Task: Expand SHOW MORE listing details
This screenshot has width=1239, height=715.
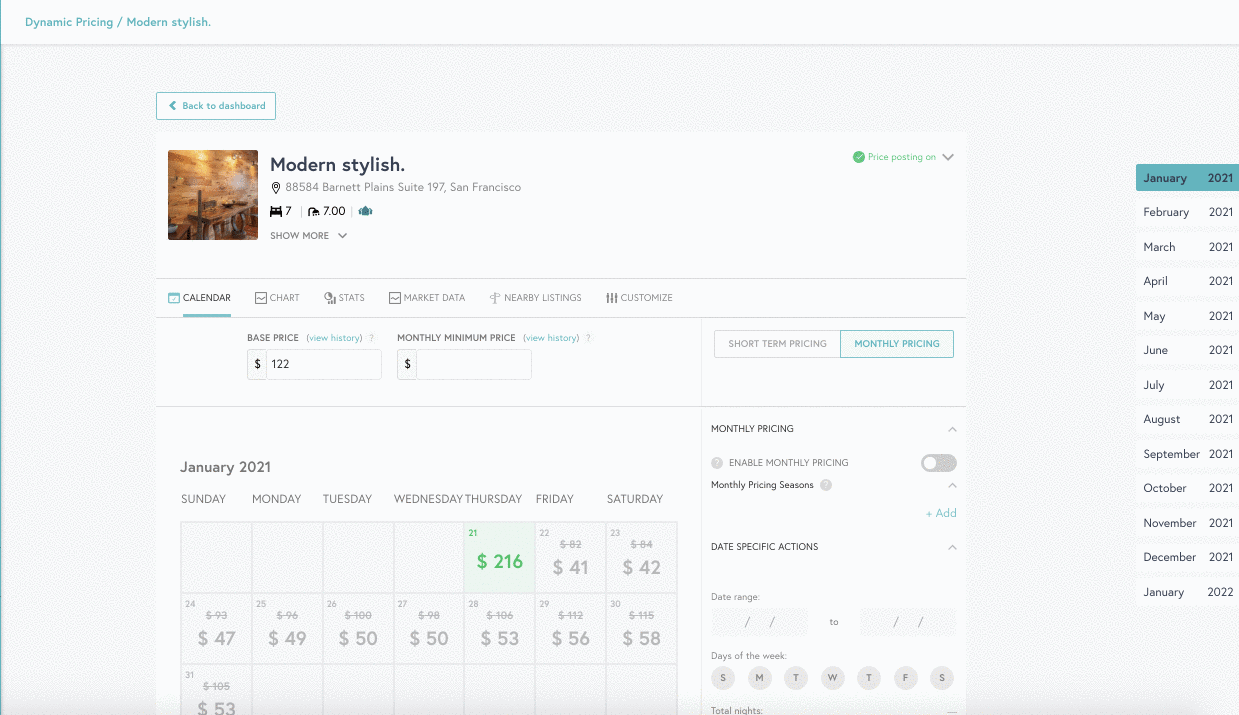Action: (309, 236)
